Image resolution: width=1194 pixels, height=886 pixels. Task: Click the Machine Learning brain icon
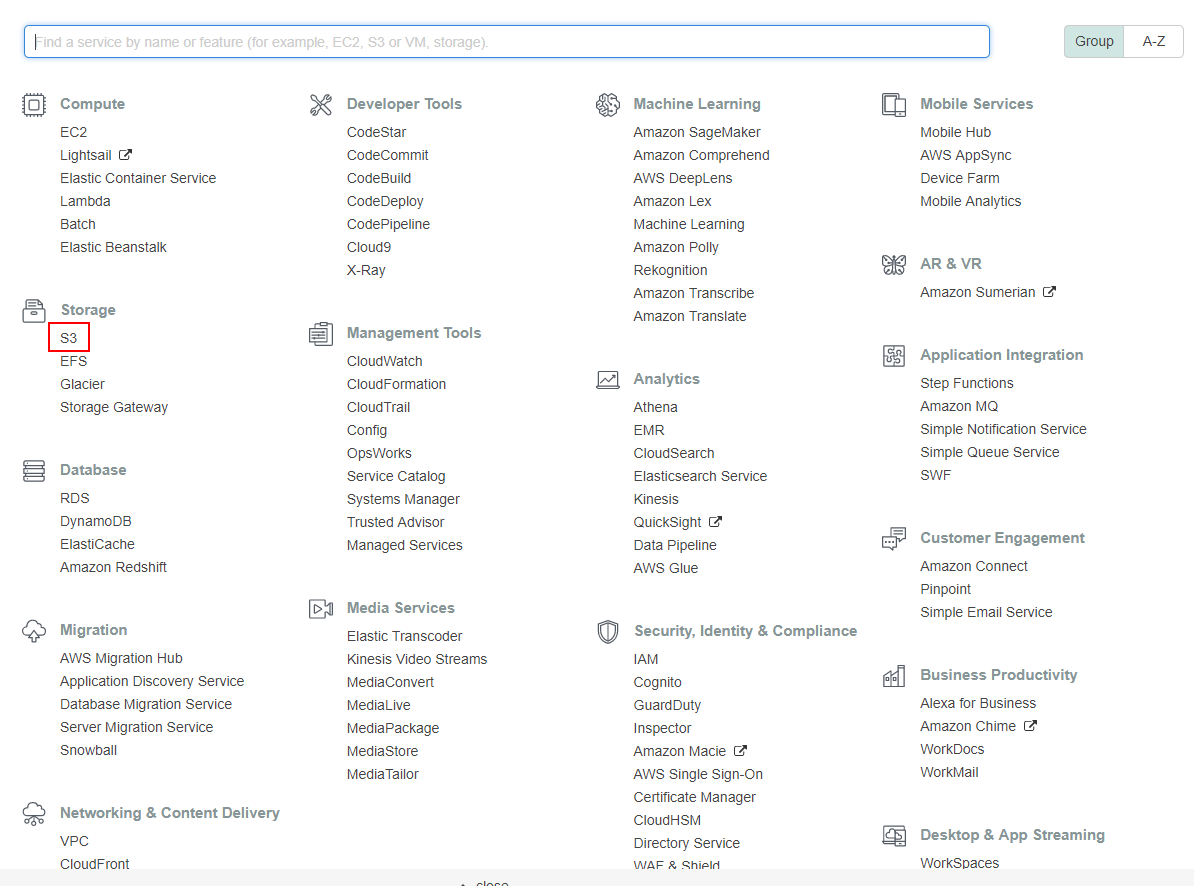point(608,104)
